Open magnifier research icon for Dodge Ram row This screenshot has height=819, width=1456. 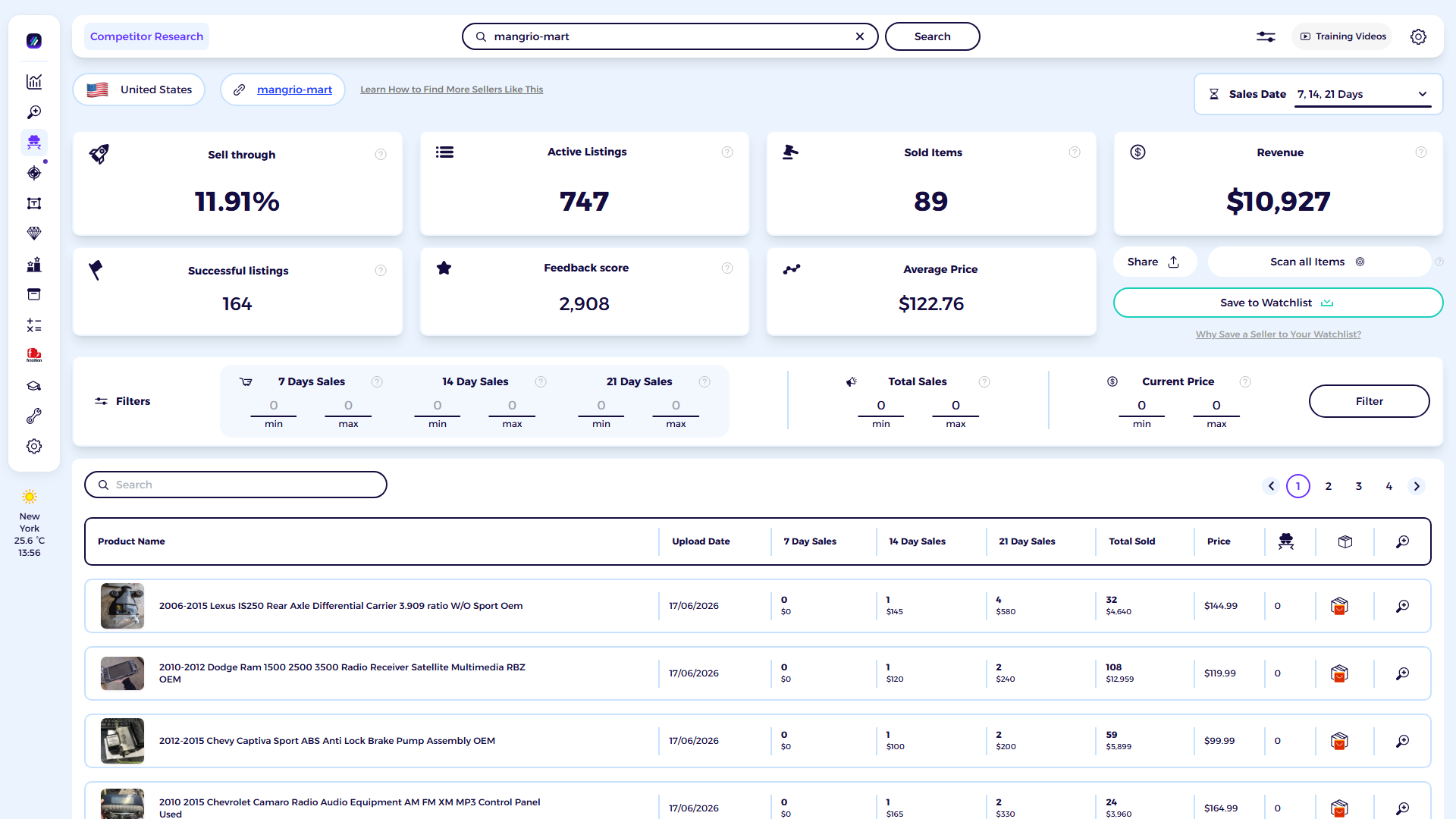(x=1403, y=673)
